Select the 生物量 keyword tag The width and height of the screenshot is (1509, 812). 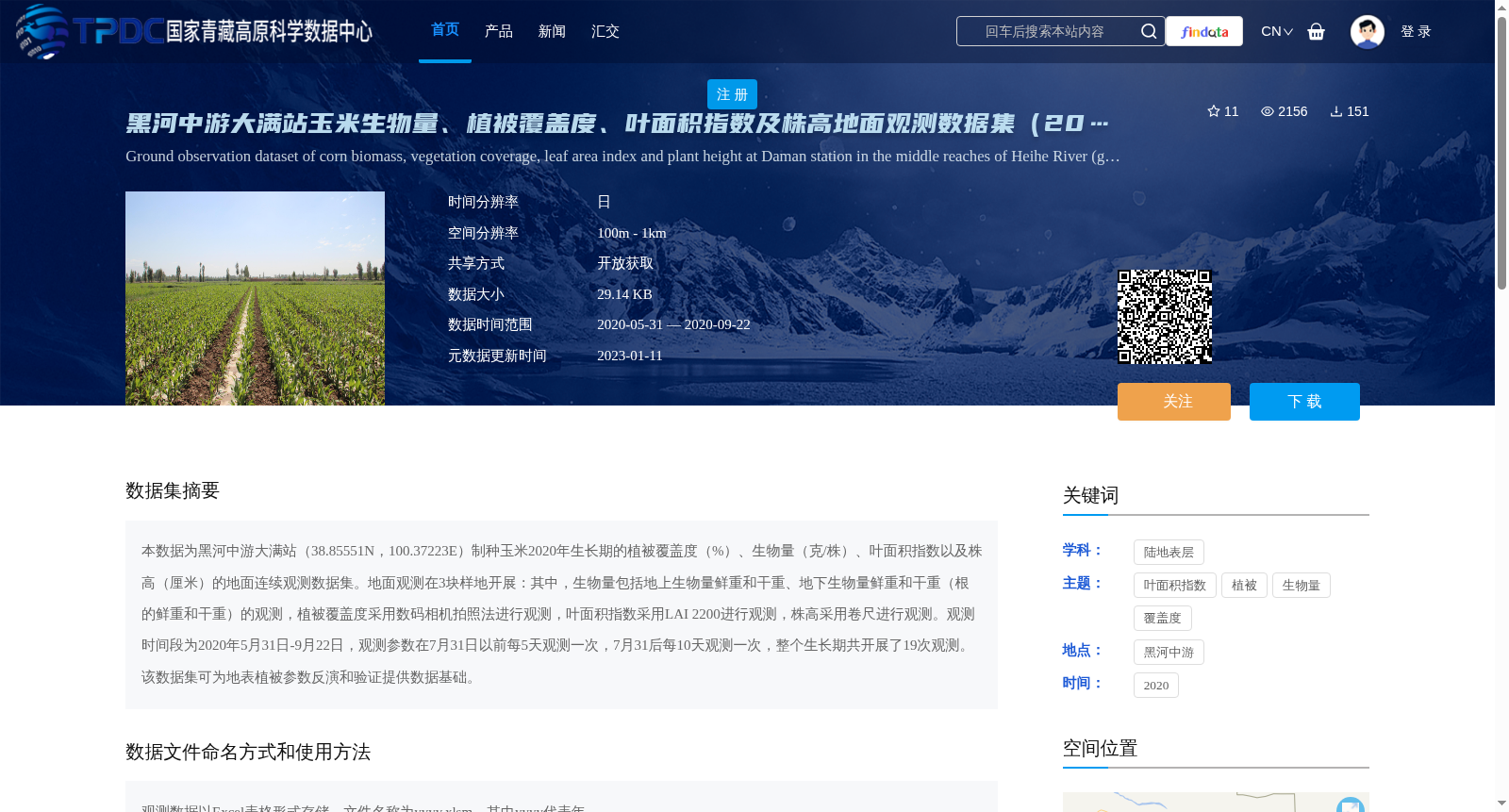(1302, 585)
